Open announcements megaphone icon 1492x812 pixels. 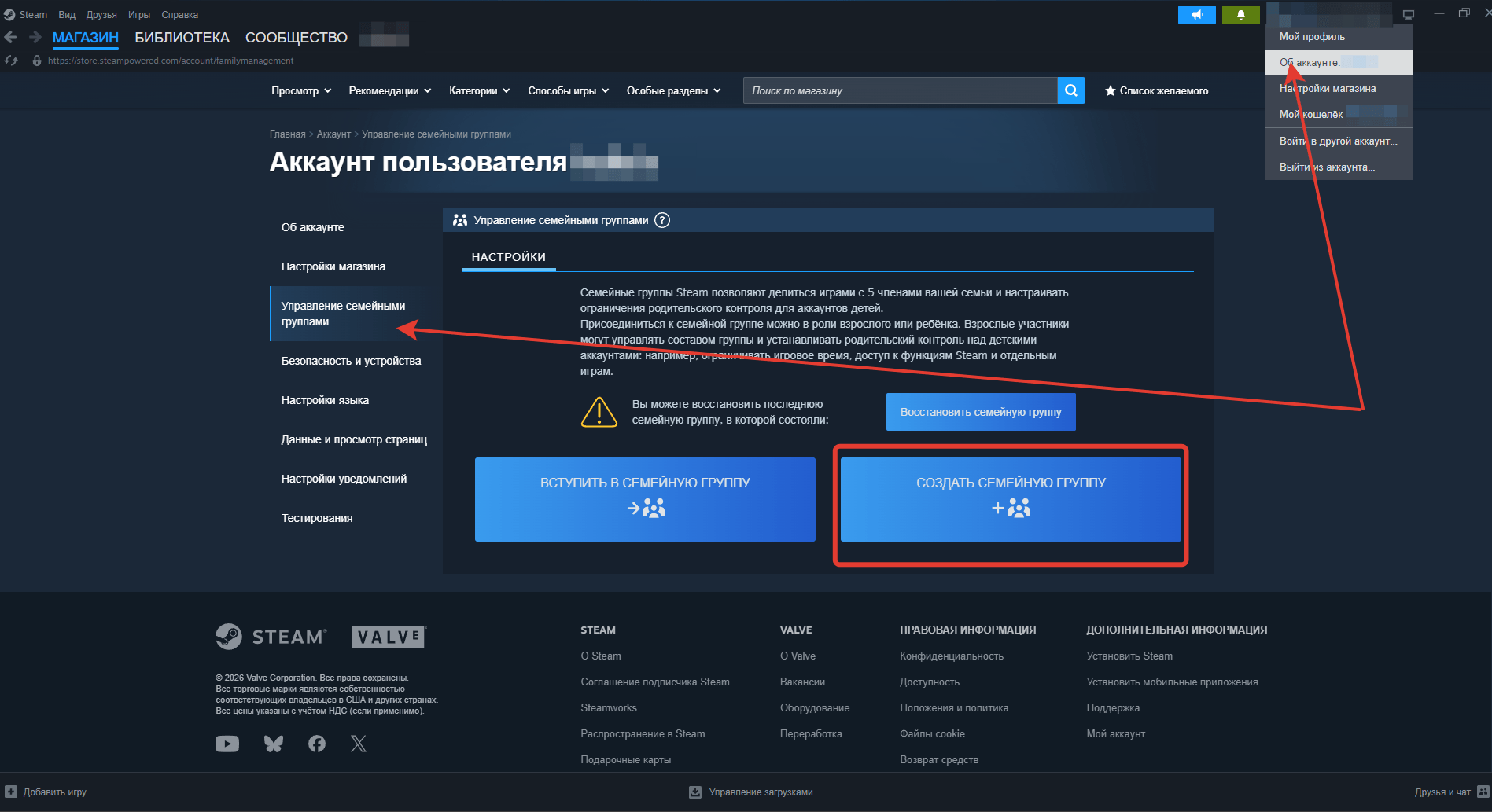click(1197, 15)
